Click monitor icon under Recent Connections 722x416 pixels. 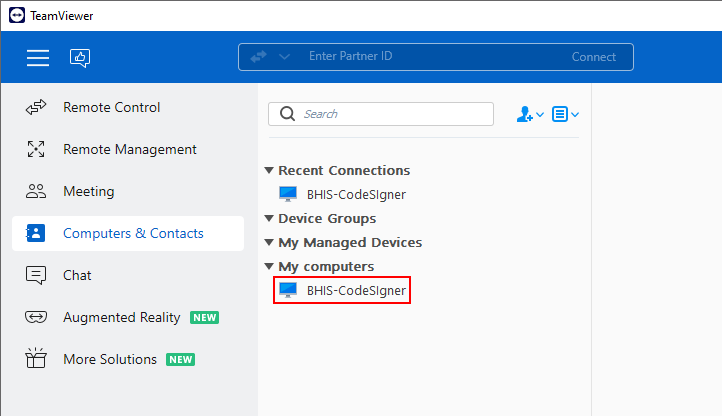pyautogui.click(x=288, y=195)
